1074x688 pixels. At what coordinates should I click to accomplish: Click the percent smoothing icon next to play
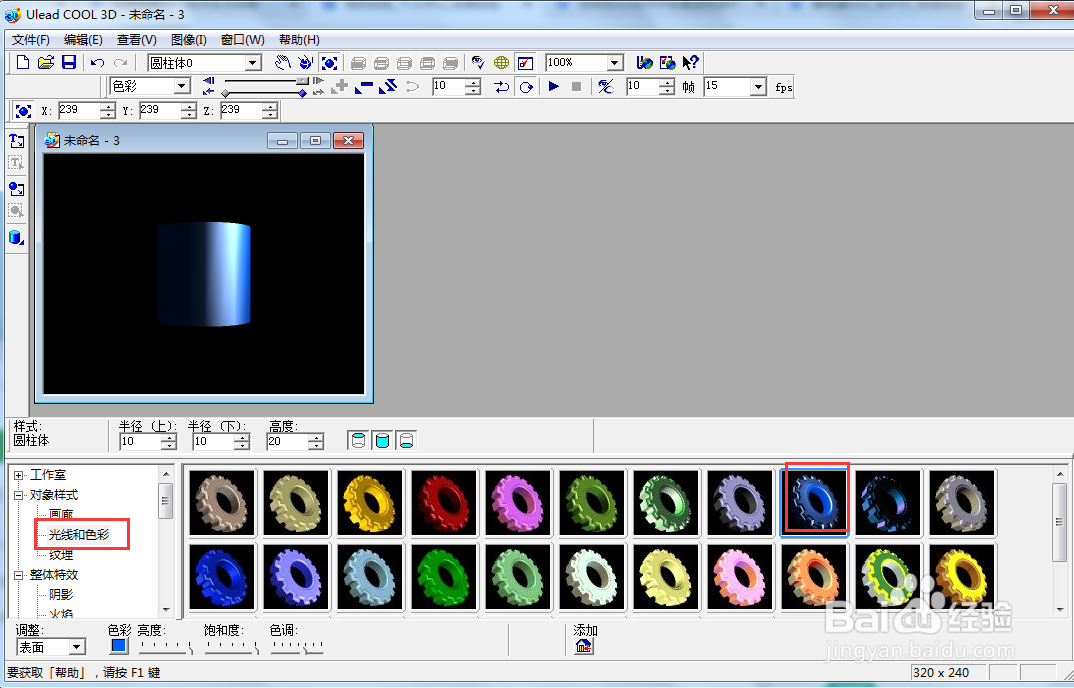tap(605, 86)
